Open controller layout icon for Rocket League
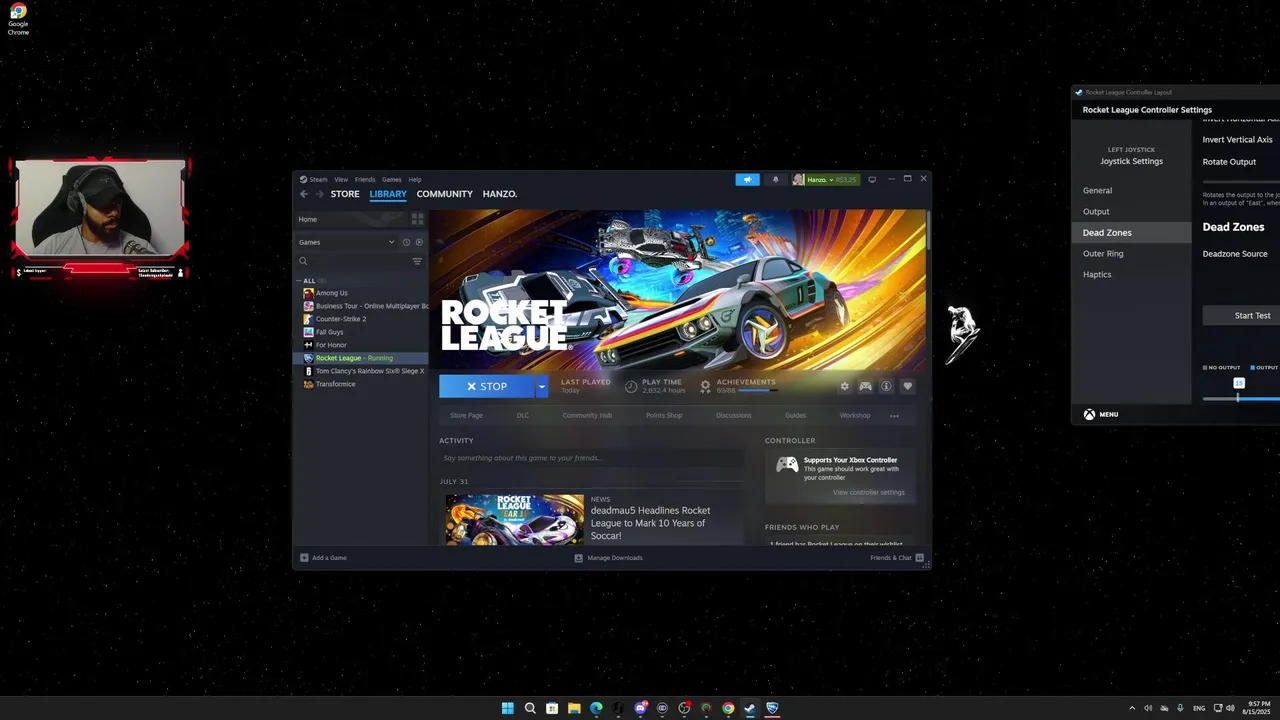This screenshot has width=1280, height=720. click(865, 386)
